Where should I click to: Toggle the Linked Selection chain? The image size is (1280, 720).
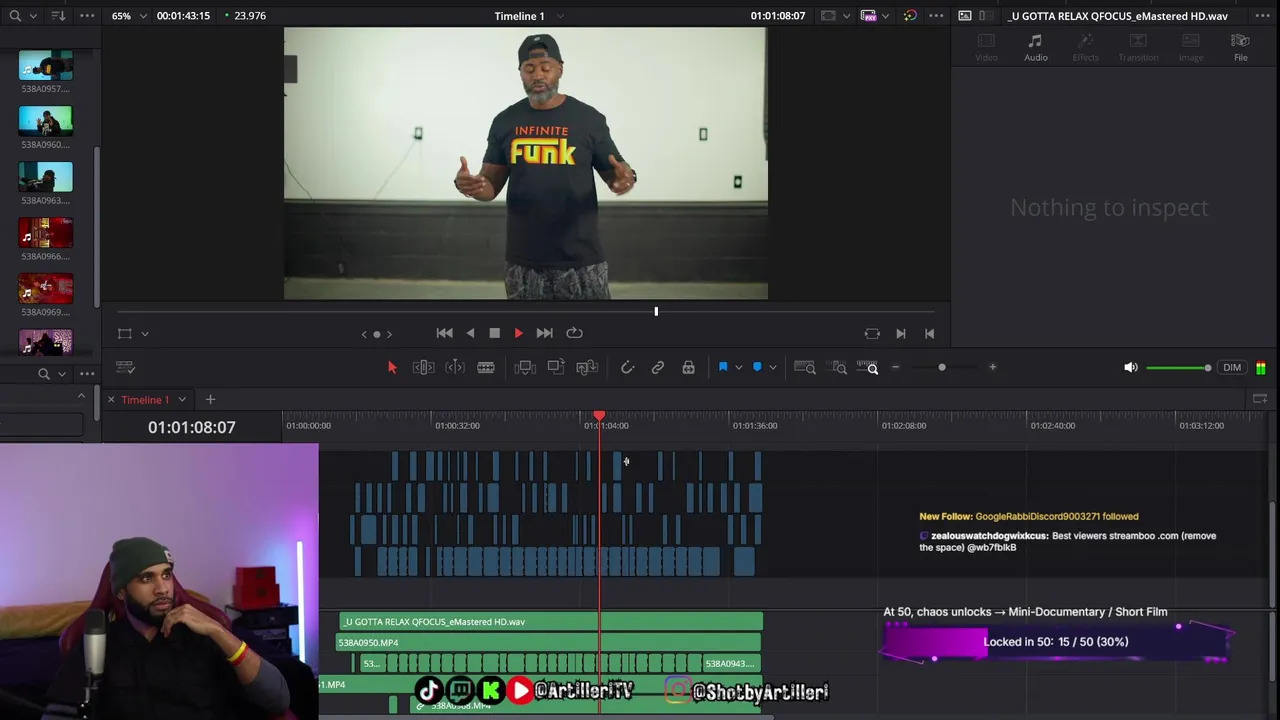point(658,368)
